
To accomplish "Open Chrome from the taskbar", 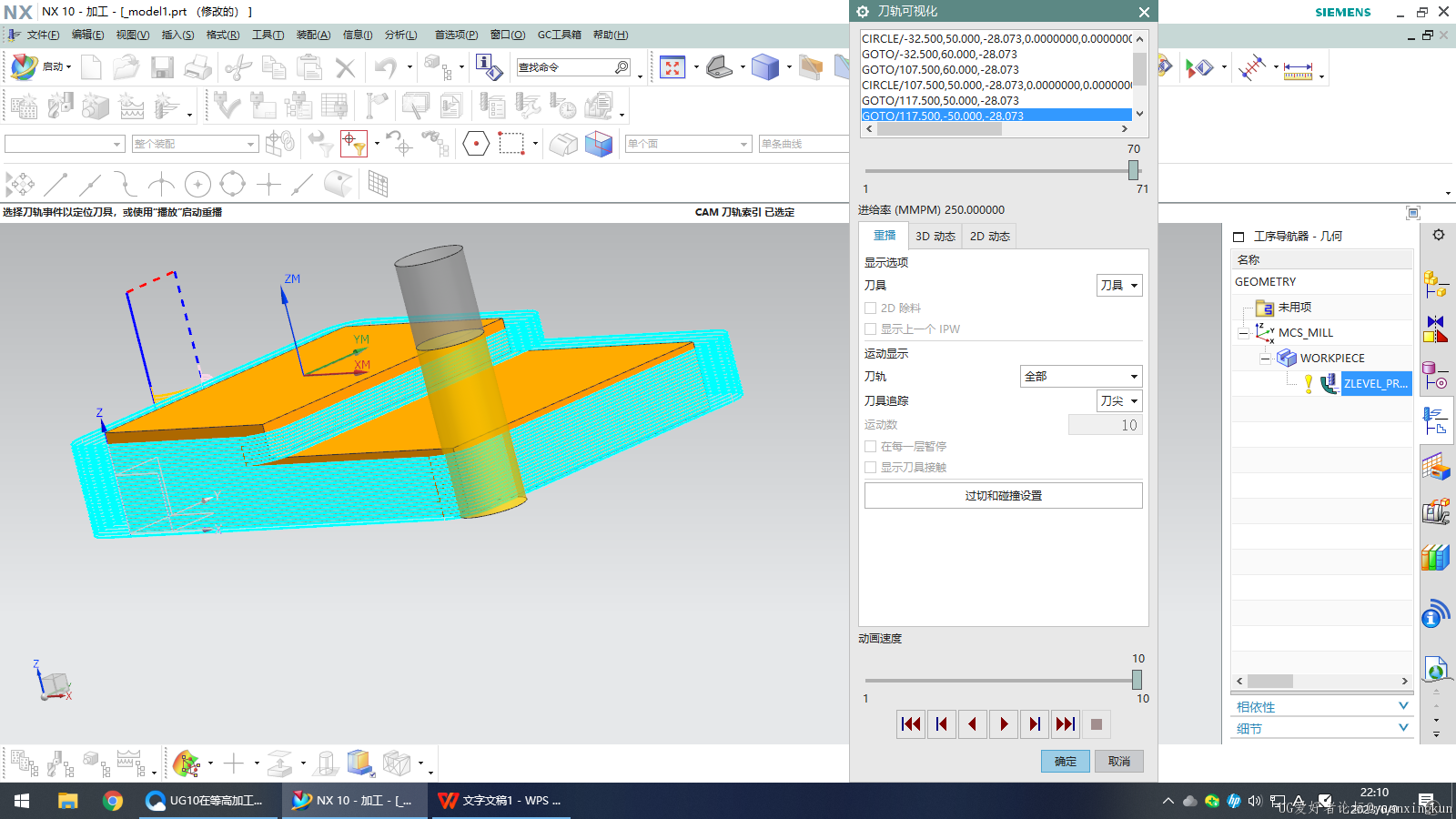I will pyautogui.click(x=113, y=801).
